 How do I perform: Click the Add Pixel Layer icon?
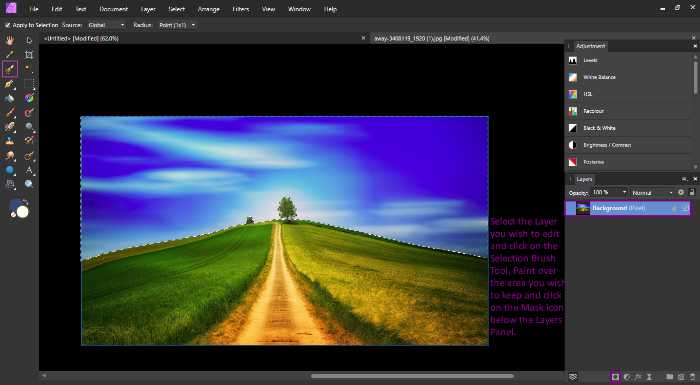pyautogui.click(x=681, y=377)
